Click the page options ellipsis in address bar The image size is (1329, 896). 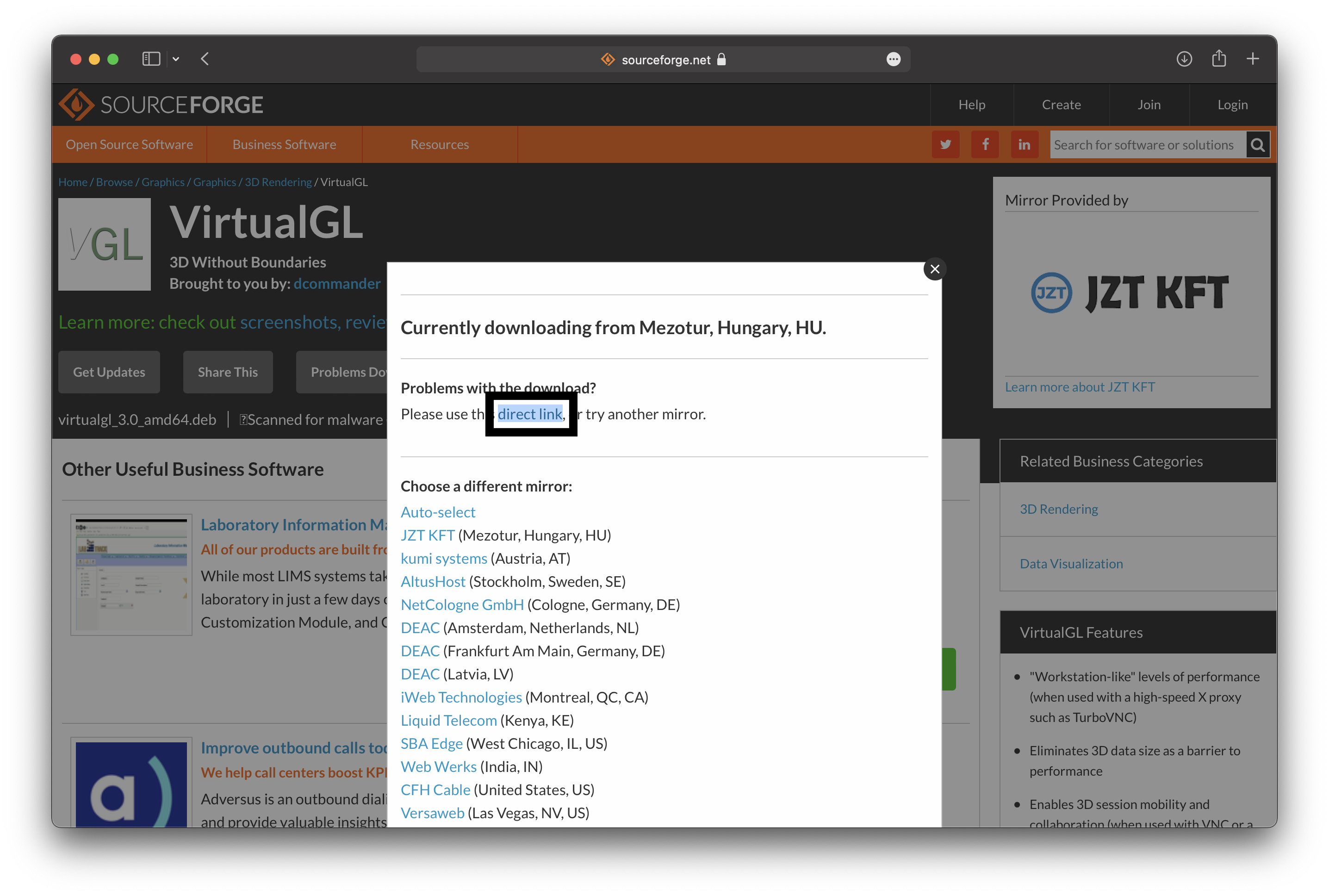click(x=893, y=59)
